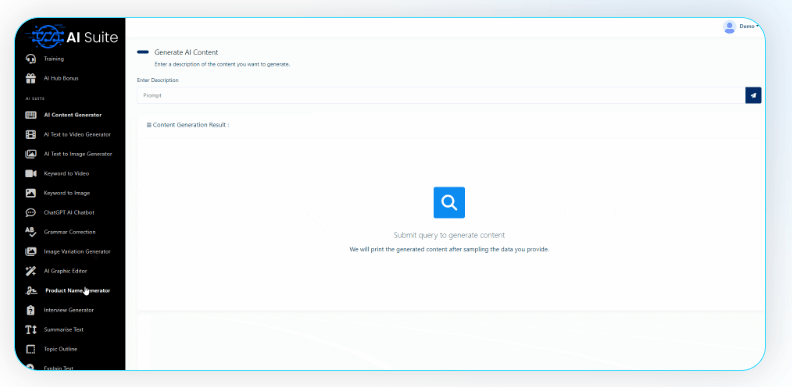
Task: Click the AI Hub Bonus gift icon
Action: tap(31, 78)
